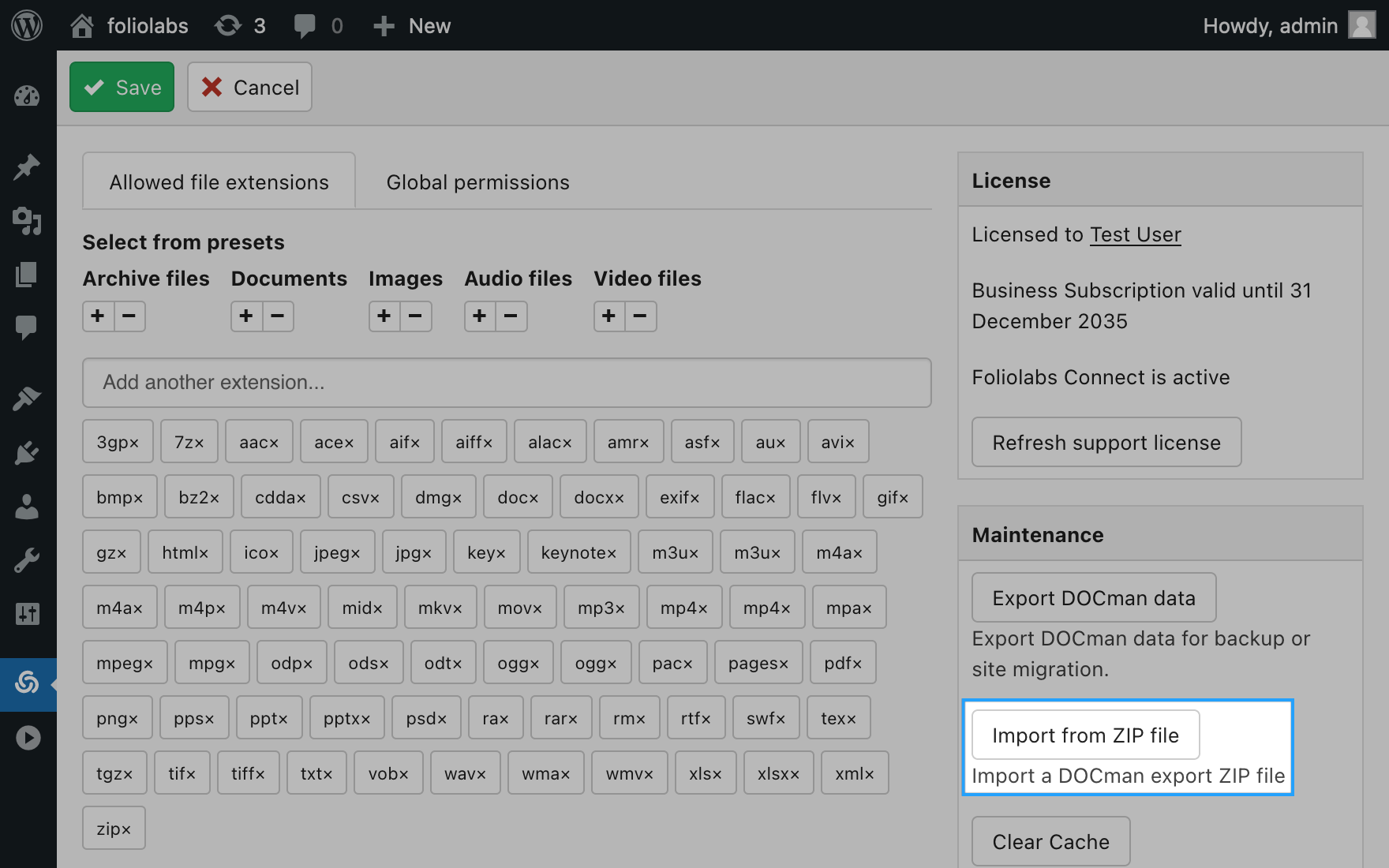The image size is (1389, 868).
Task: Remove the zip extension tag
Action: click(x=126, y=830)
